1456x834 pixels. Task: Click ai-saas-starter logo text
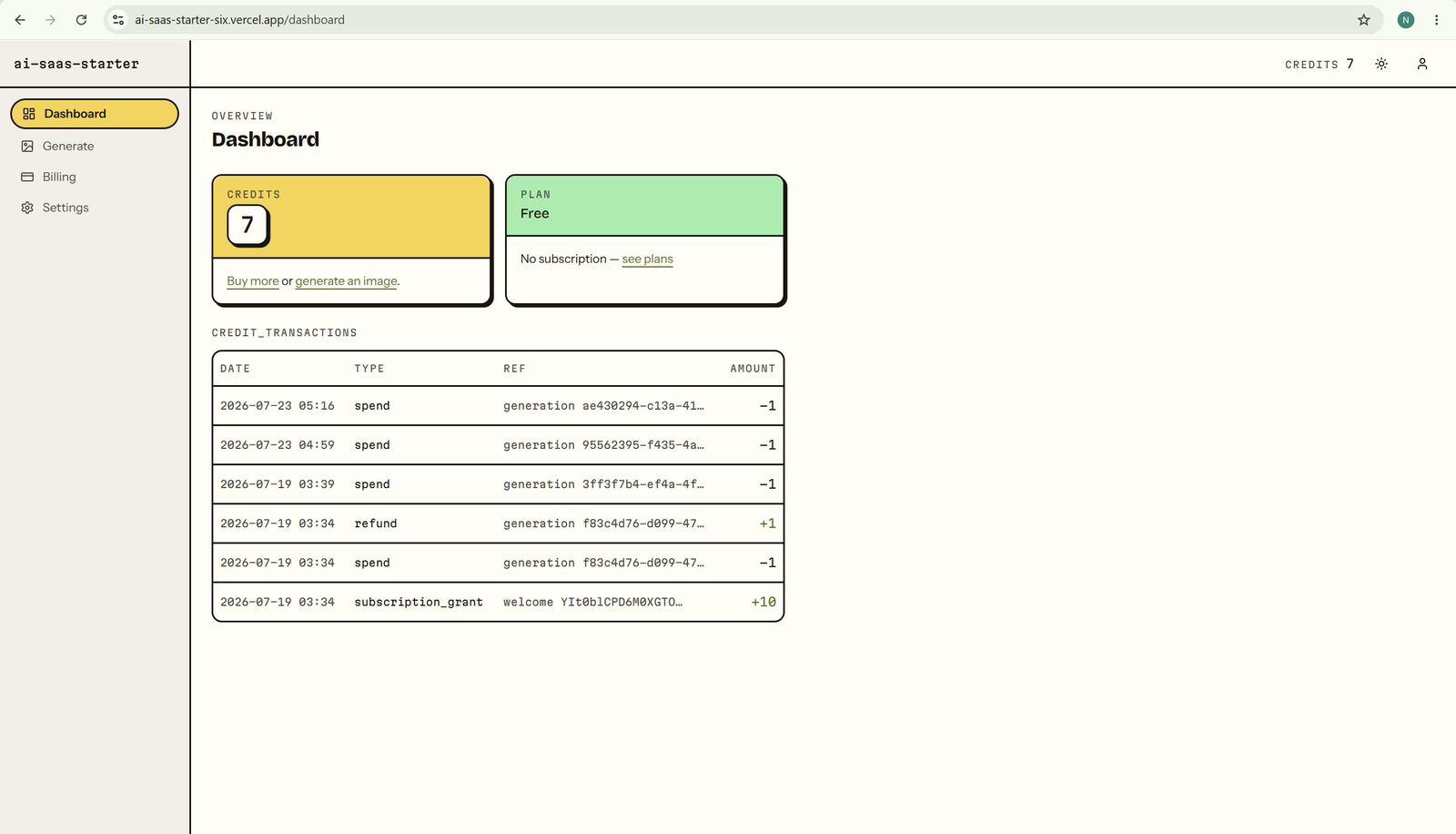coord(76,64)
